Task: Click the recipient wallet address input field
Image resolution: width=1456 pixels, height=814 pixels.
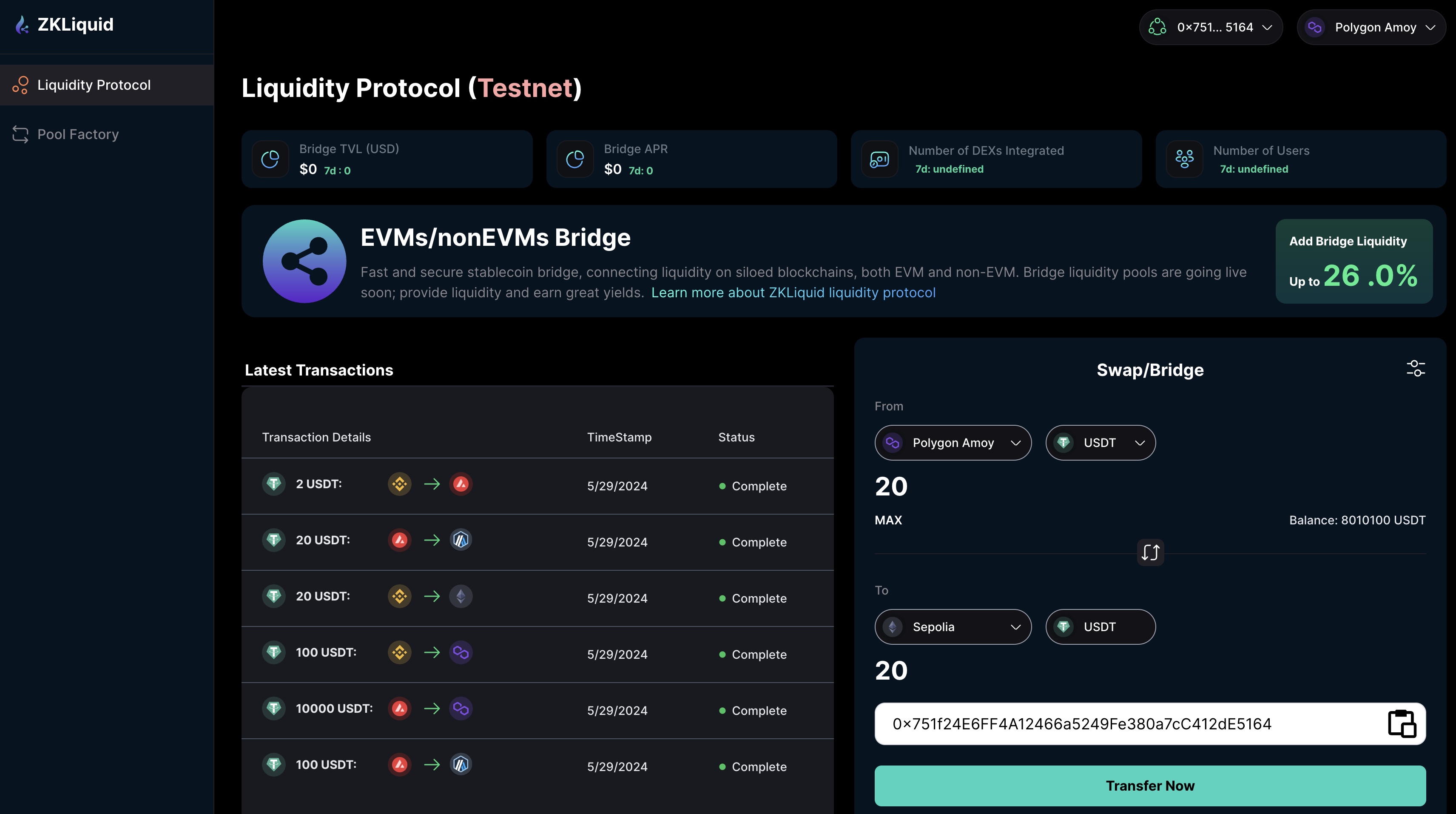Action: point(1125,724)
